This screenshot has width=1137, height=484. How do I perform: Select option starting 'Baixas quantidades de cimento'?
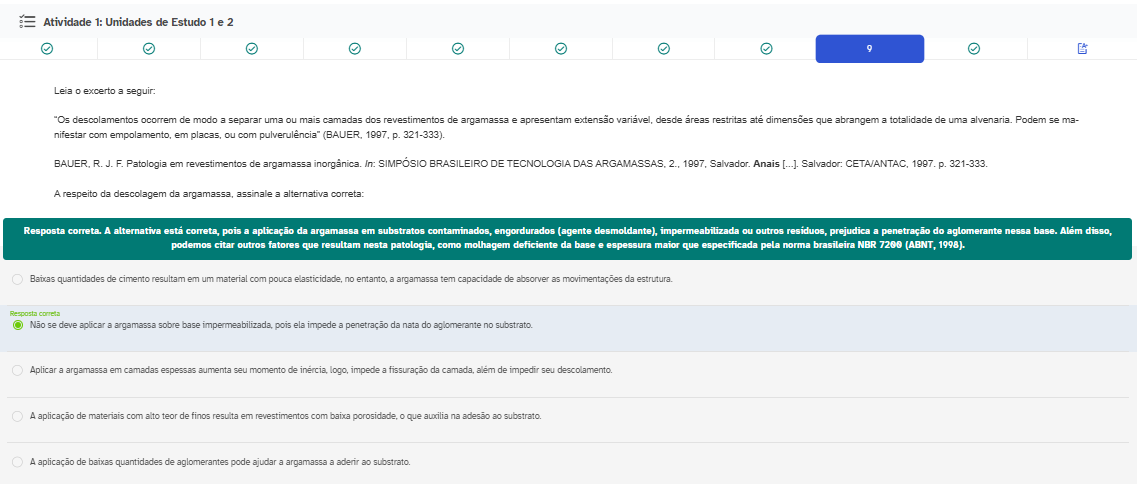pyautogui.click(x=17, y=279)
